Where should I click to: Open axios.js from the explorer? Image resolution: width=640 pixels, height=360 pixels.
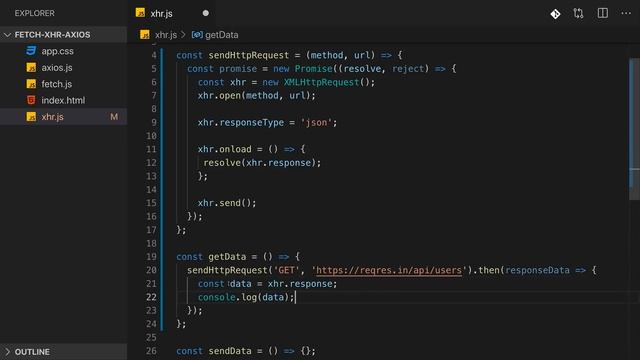click(57, 67)
